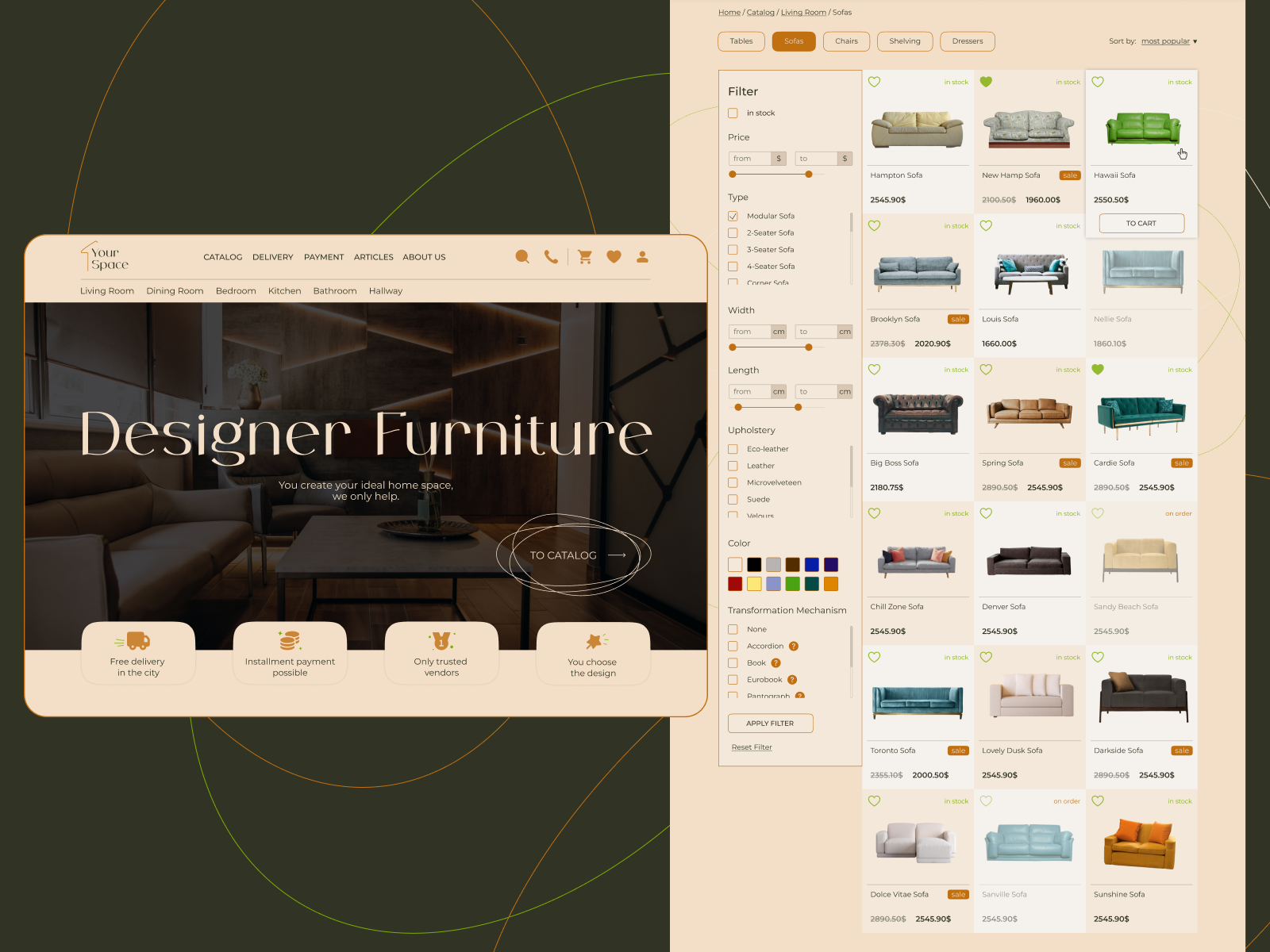This screenshot has height=952, width=1270.
Task: Favorite the Louis Sofa heart icon
Action: click(986, 225)
